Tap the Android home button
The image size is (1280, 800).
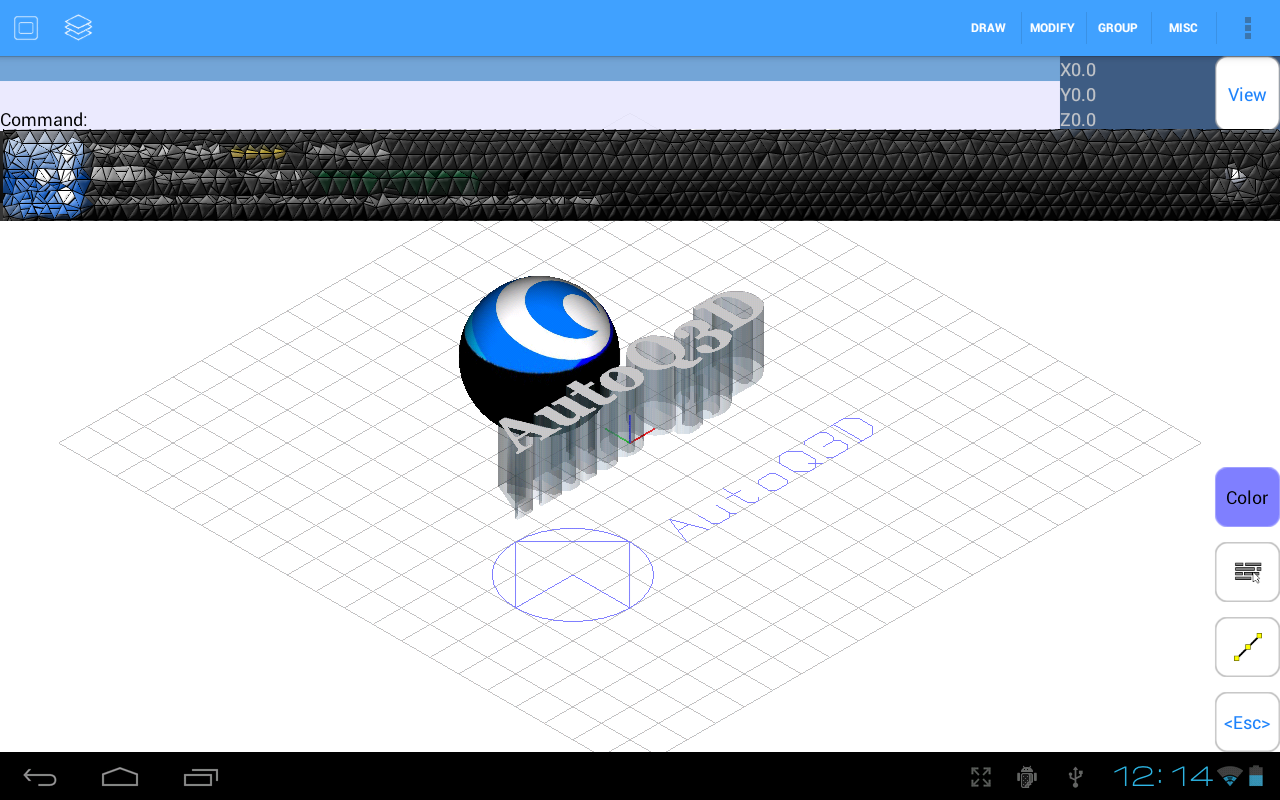pyautogui.click(x=120, y=777)
